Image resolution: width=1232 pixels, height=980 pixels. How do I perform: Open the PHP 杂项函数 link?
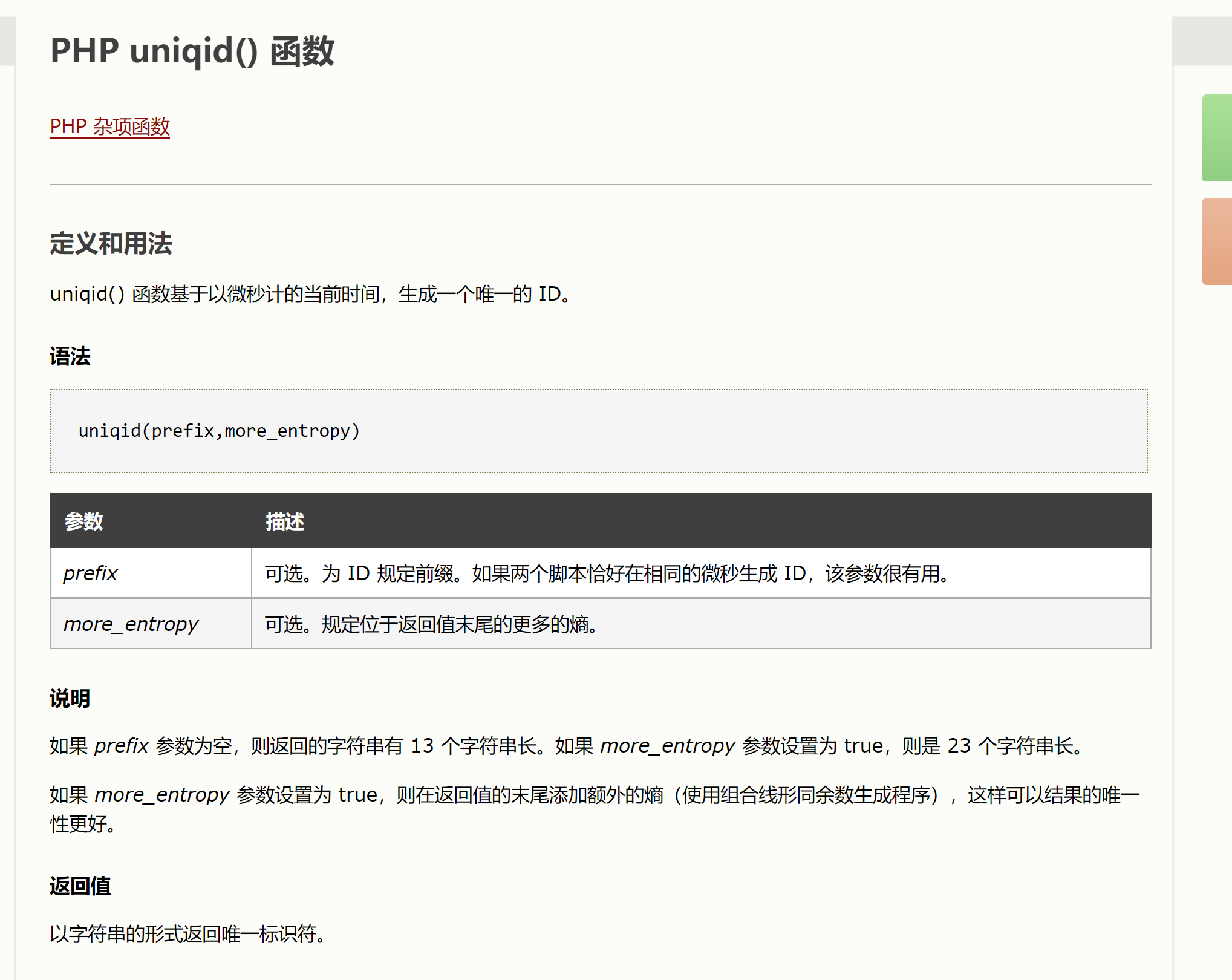point(109,127)
